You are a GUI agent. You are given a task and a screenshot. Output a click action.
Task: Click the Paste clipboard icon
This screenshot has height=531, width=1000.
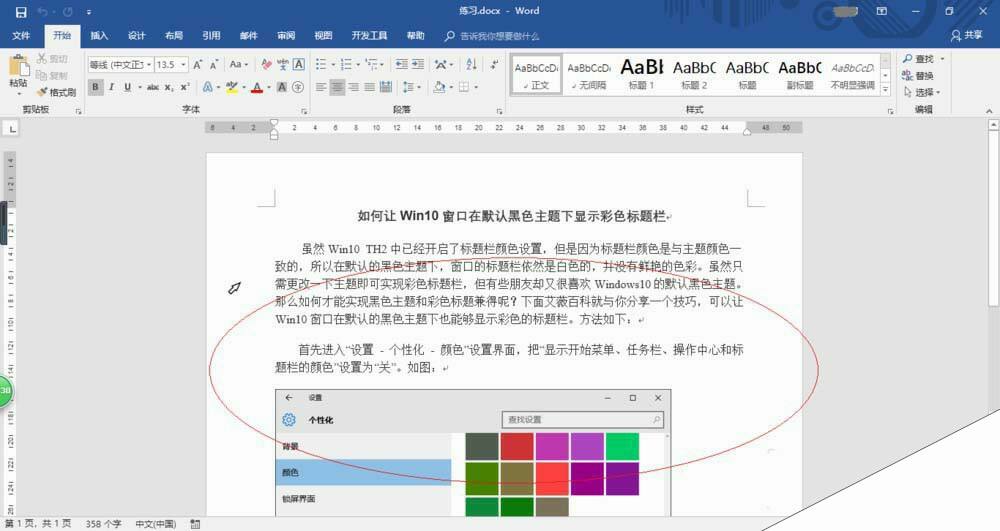point(18,66)
